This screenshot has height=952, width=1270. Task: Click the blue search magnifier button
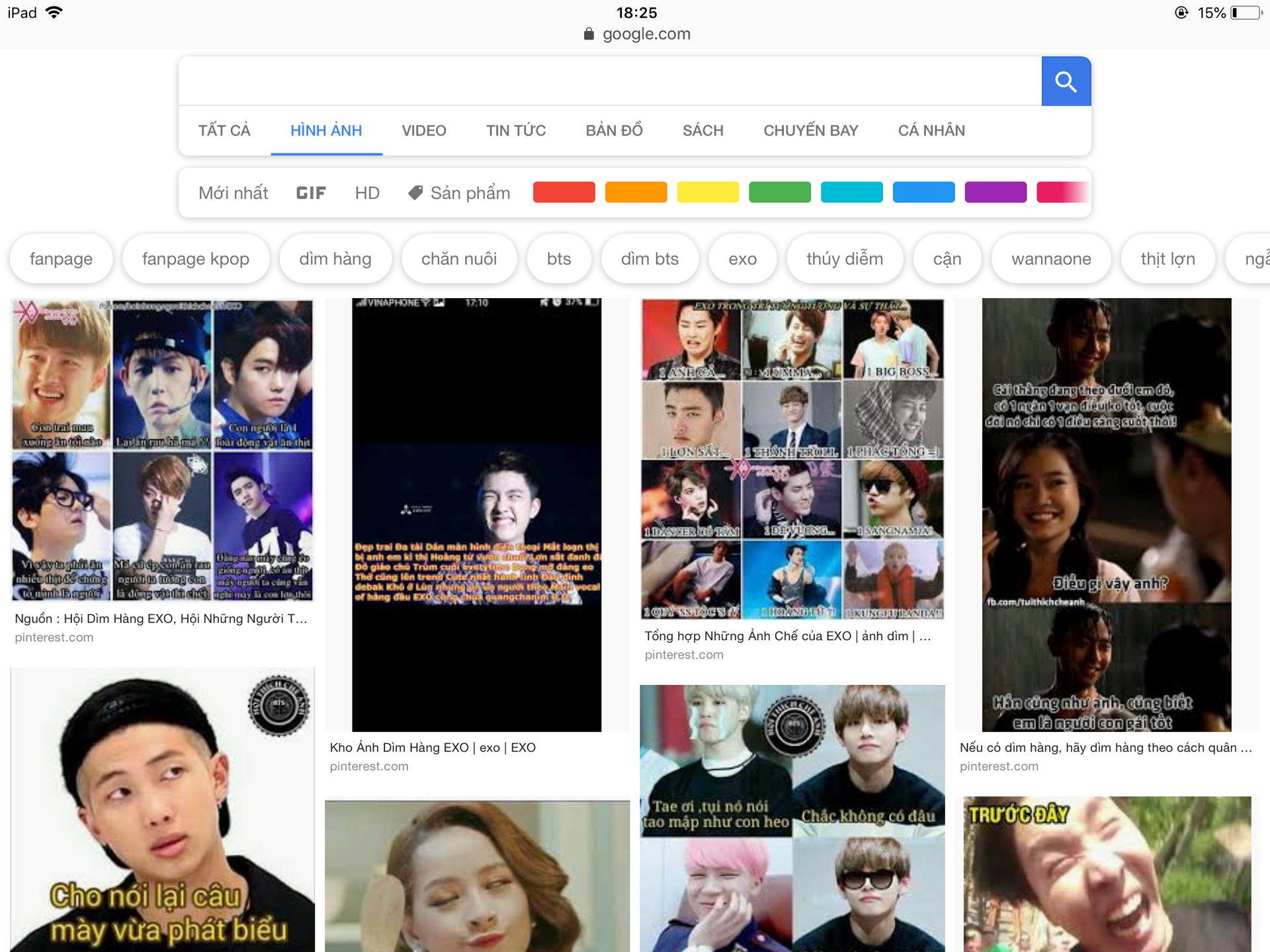click(x=1066, y=81)
